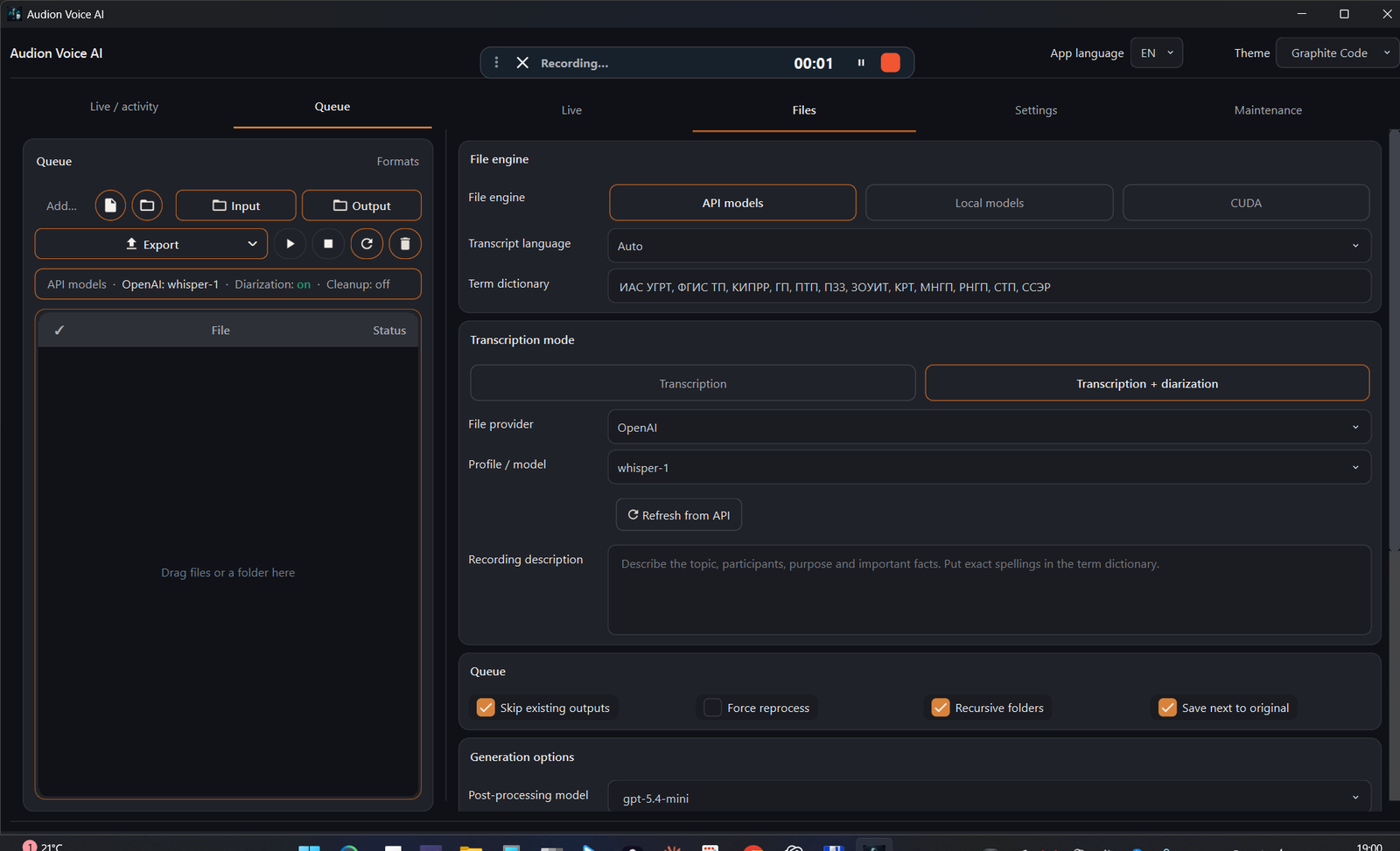The height and width of the screenshot is (851, 1400).
Task: Select the CUDA file engine
Action: [1246, 203]
